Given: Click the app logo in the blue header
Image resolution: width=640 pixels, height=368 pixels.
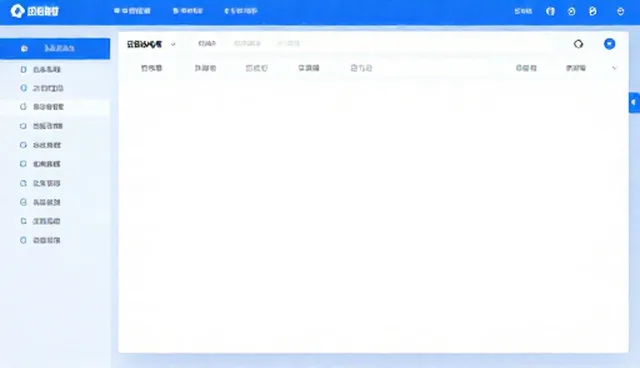Looking at the screenshot, I should [x=35, y=11].
